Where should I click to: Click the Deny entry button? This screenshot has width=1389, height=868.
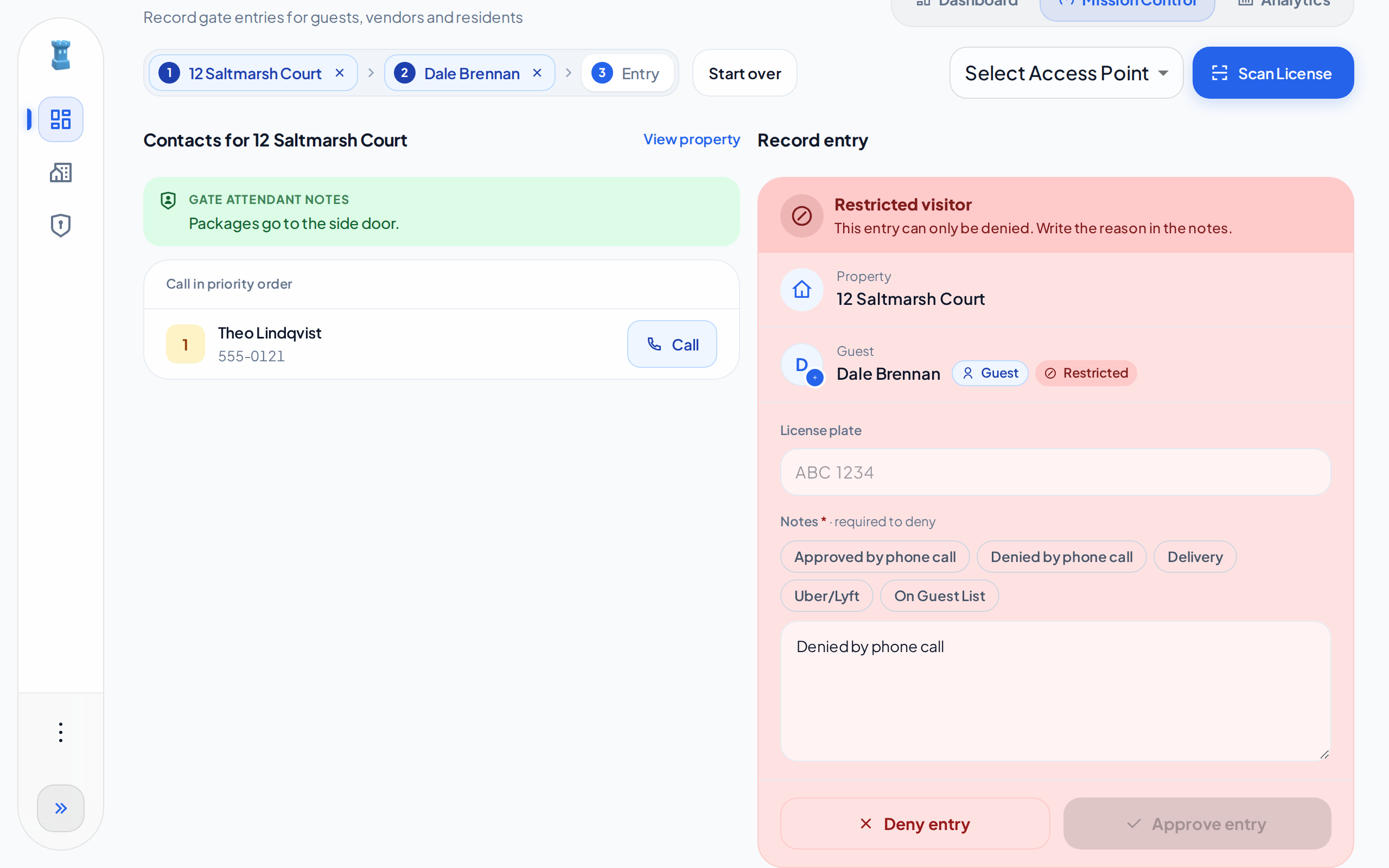click(x=915, y=823)
